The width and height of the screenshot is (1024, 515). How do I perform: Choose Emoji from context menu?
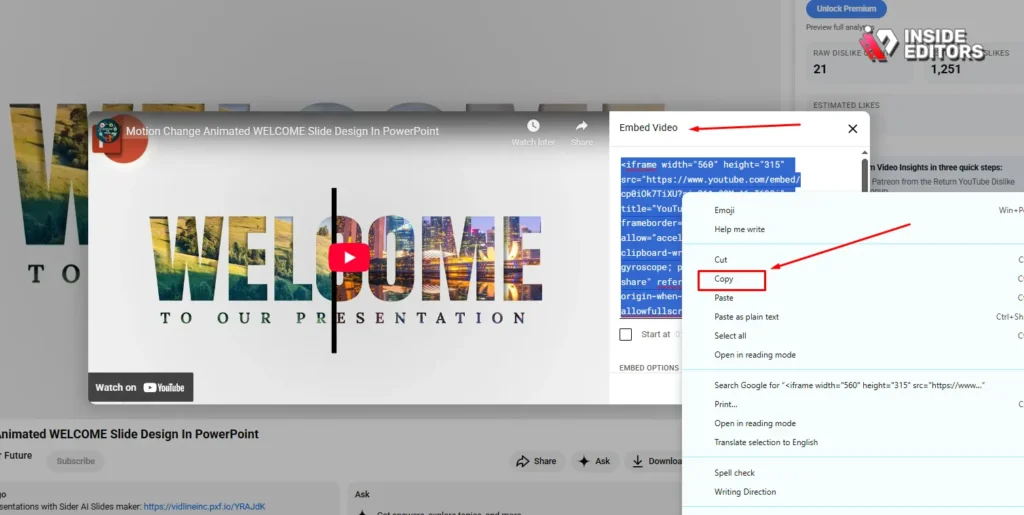point(724,210)
